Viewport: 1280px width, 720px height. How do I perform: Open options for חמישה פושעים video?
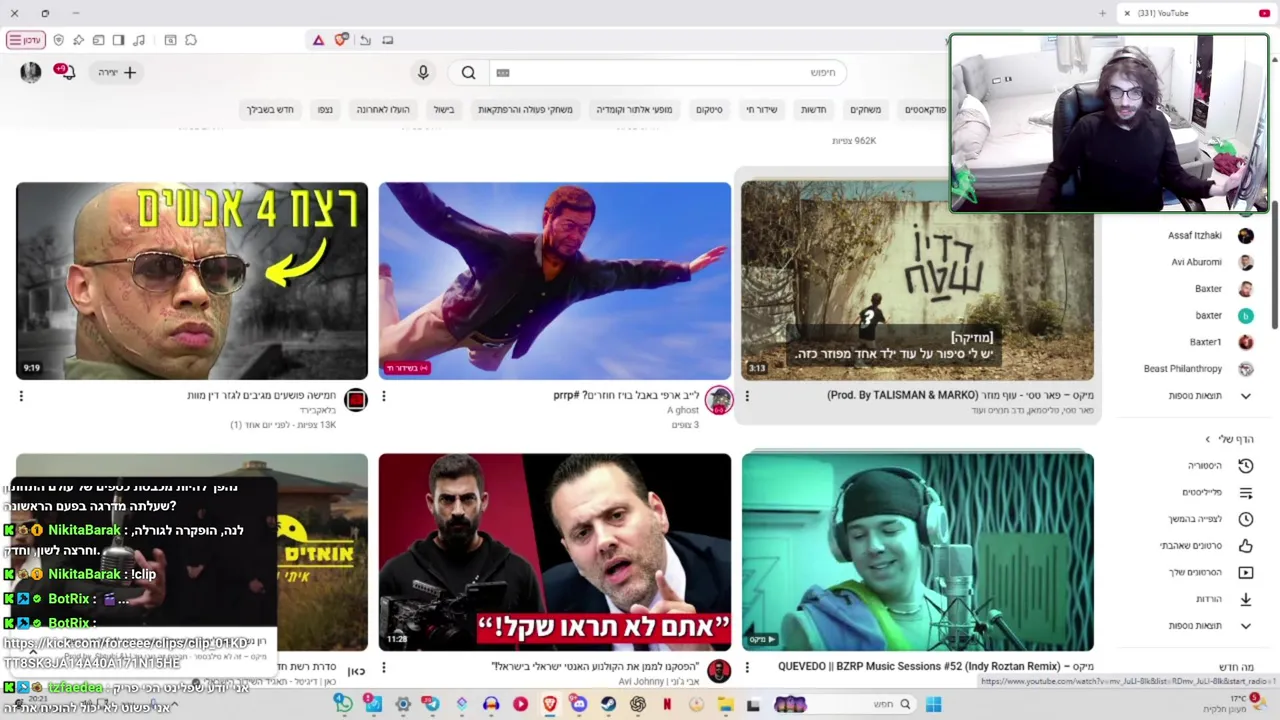point(21,396)
